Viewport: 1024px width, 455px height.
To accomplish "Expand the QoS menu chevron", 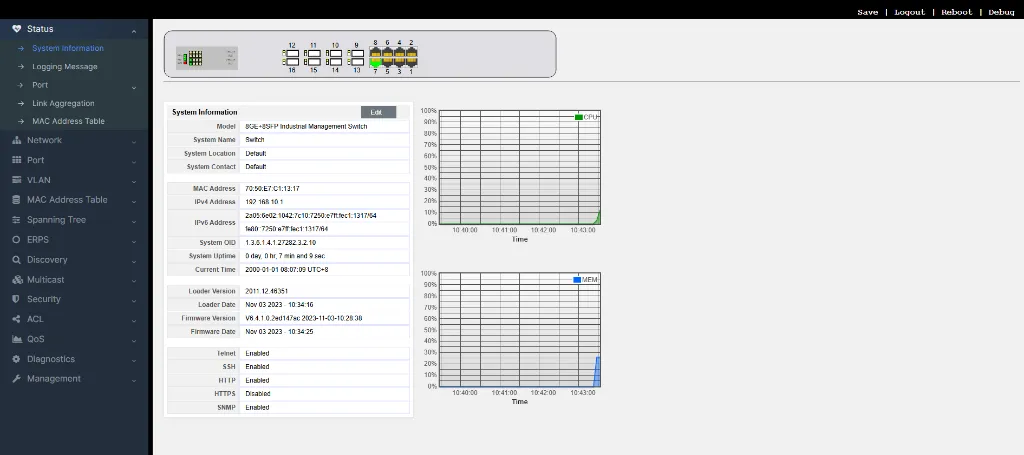I will [x=134, y=341].
